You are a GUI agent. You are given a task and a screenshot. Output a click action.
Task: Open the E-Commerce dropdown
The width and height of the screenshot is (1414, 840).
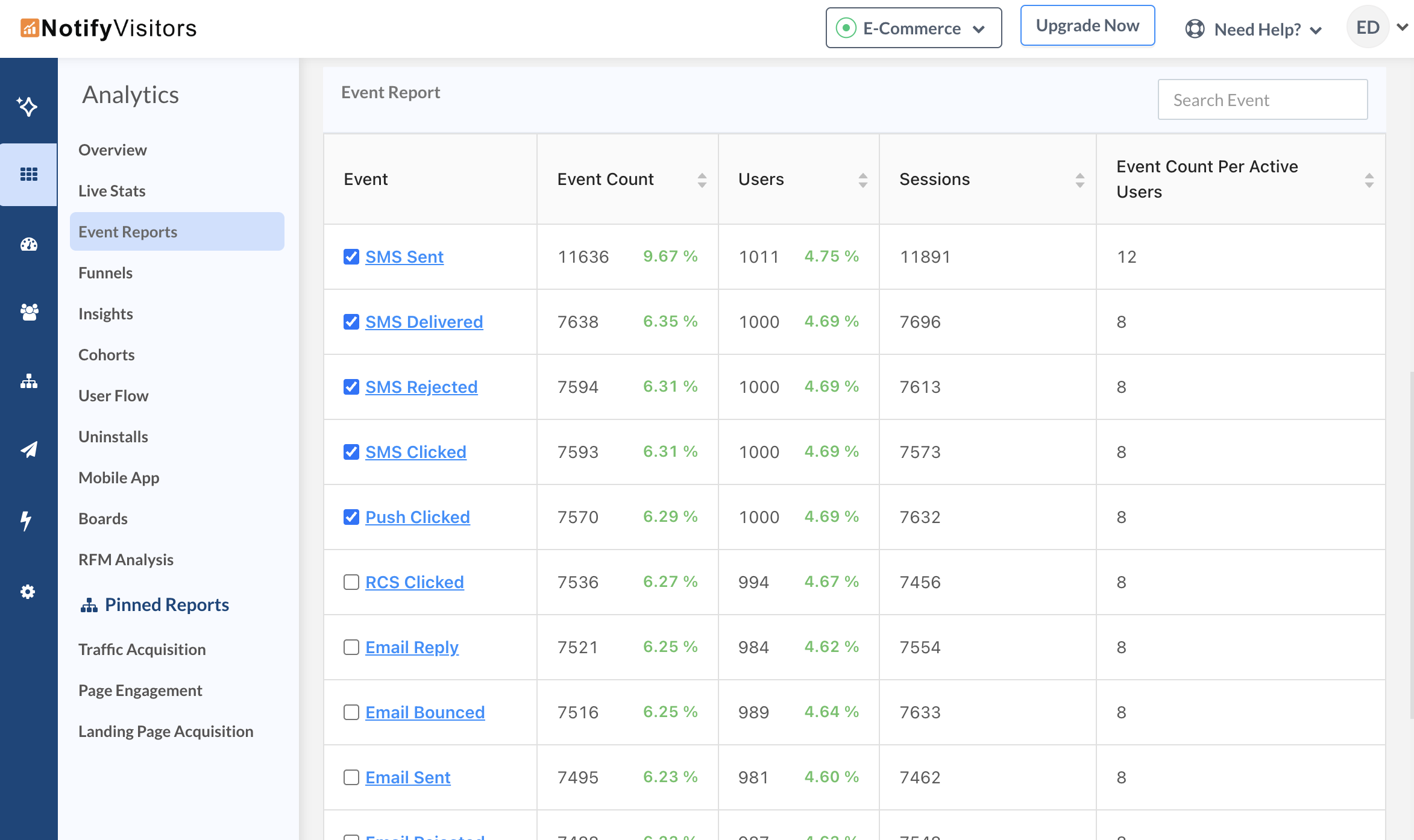click(913, 28)
